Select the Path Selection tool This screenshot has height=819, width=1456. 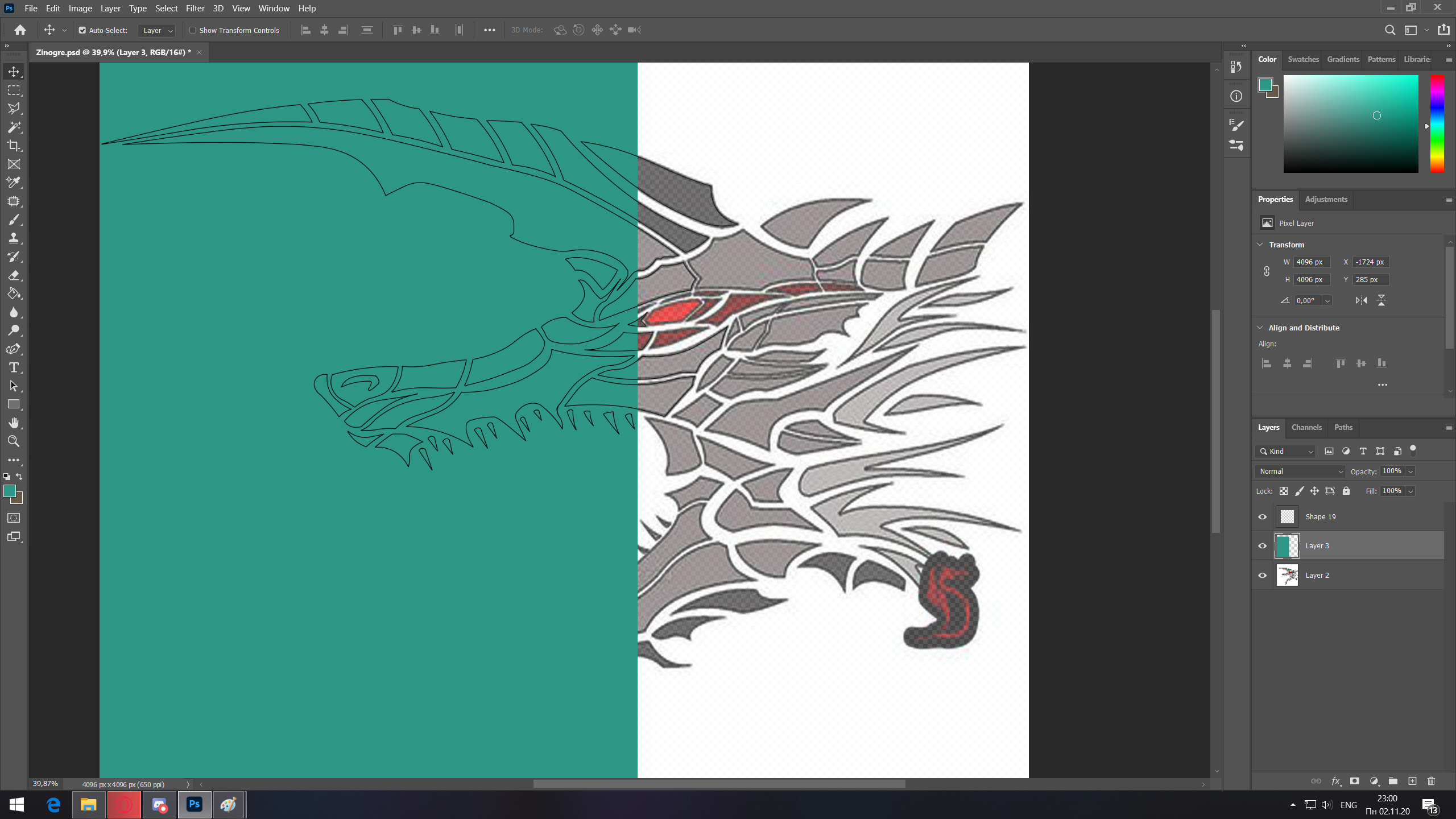pos(14,386)
